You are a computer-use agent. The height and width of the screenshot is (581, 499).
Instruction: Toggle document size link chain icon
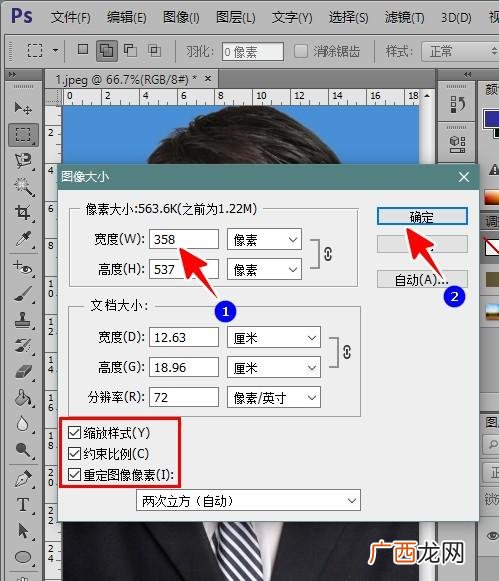pos(347,352)
